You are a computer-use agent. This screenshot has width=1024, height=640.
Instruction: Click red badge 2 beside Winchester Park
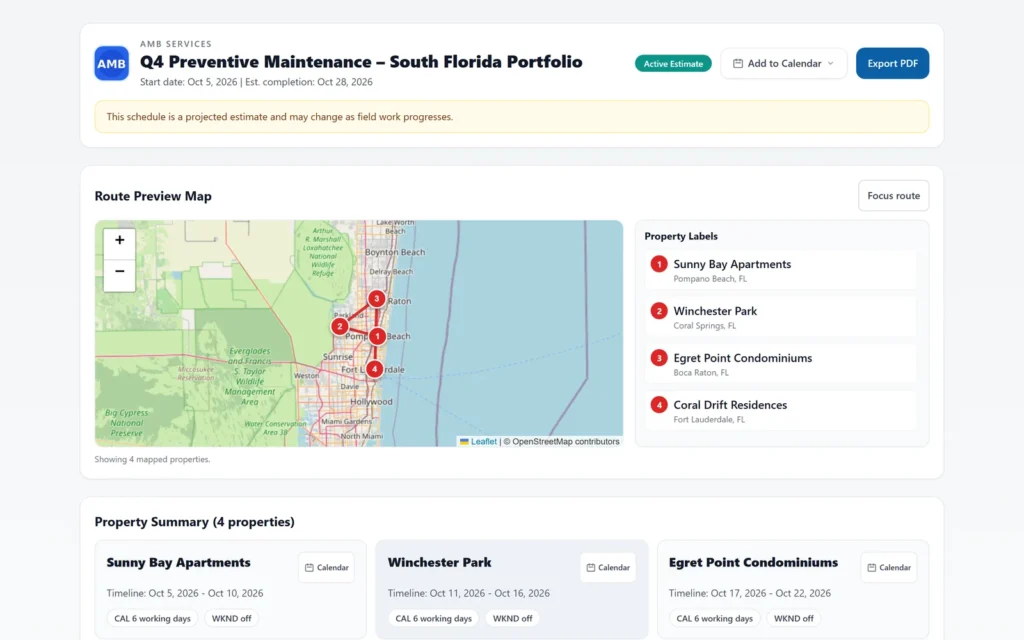pos(659,311)
